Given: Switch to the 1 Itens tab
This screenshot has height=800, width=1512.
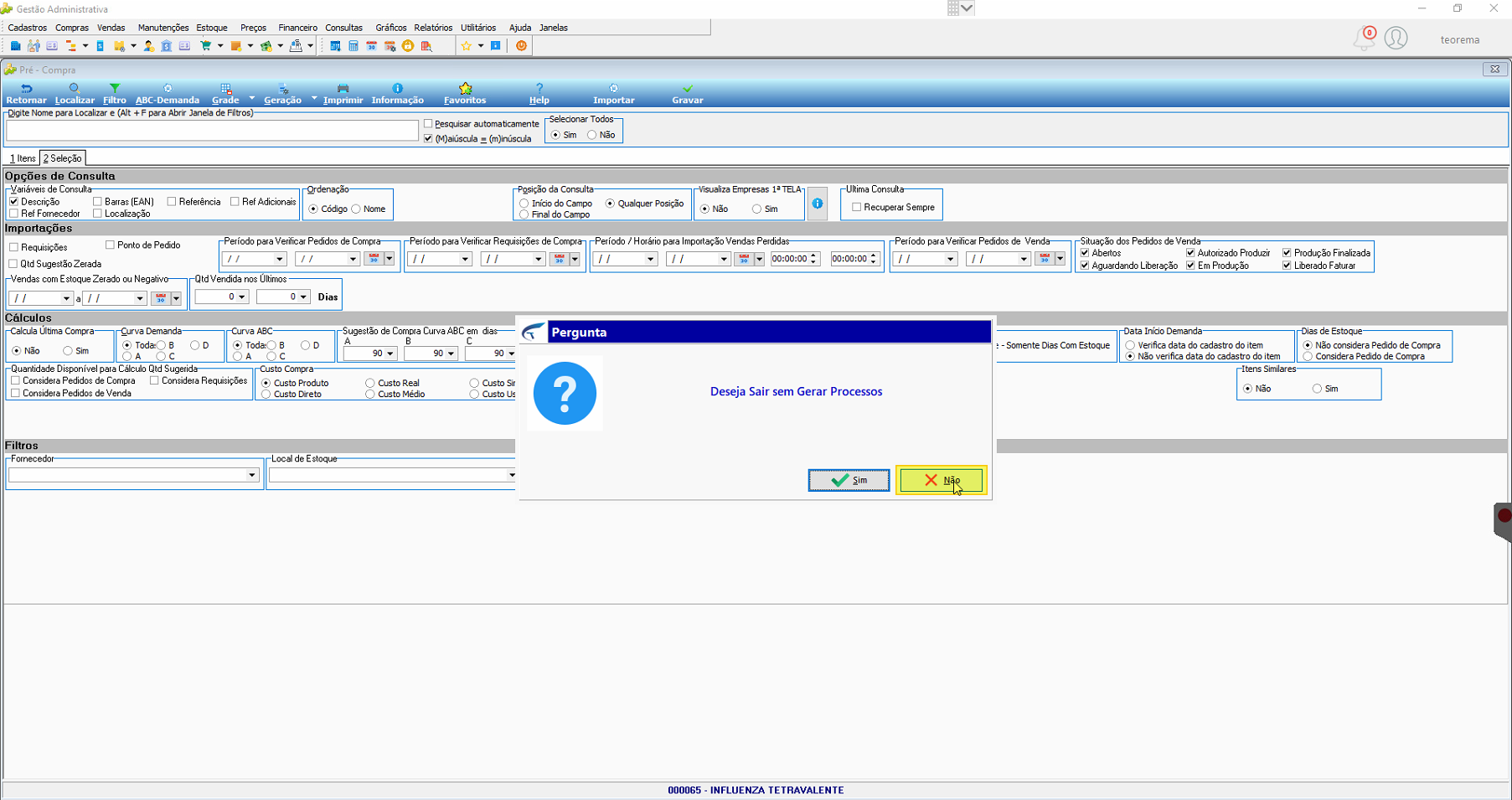Looking at the screenshot, I should coord(23,158).
